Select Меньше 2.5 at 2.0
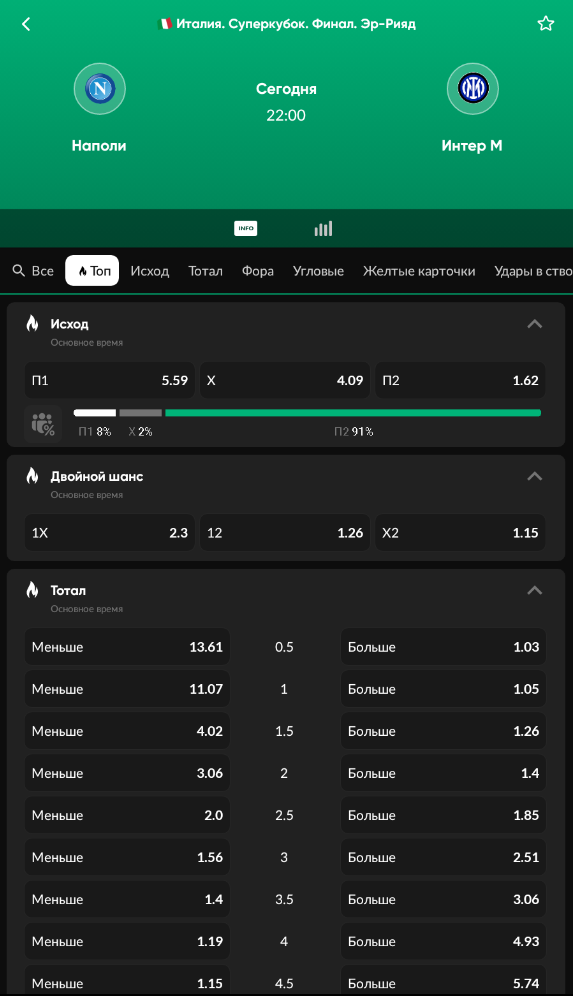 (x=127, y=815)
